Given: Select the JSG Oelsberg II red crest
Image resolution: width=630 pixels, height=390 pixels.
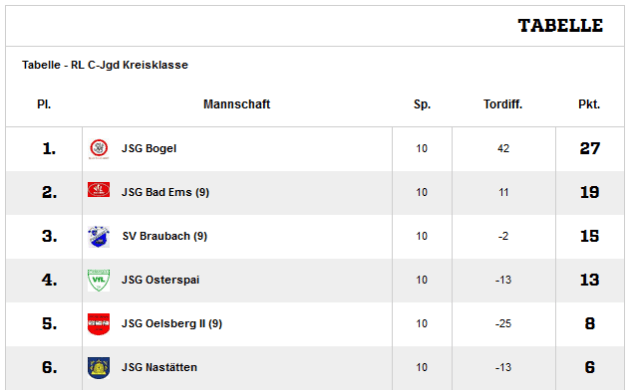Looking at the screenshot, I should tap(99, 324).
